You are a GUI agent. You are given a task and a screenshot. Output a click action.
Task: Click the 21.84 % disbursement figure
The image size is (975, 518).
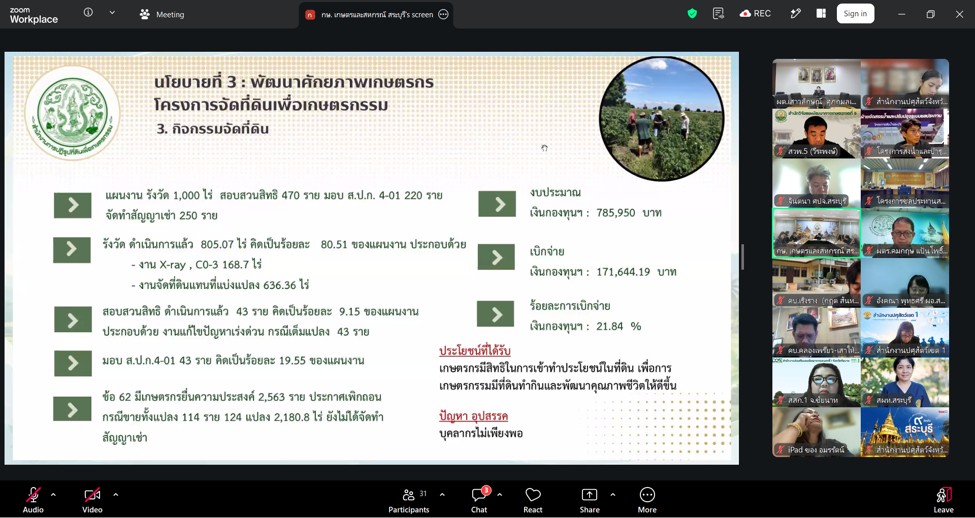(619, 326)
